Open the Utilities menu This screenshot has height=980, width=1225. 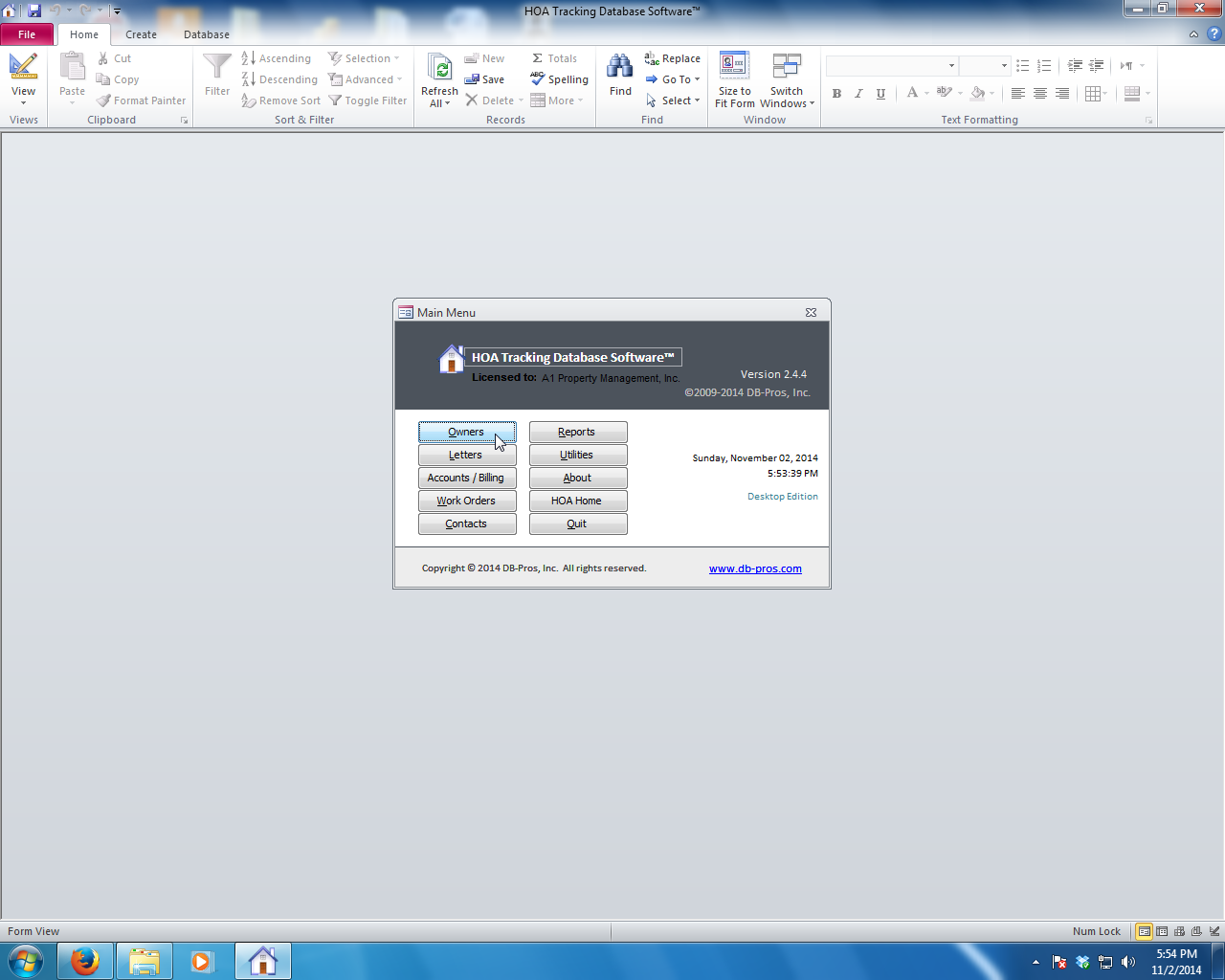578,455
